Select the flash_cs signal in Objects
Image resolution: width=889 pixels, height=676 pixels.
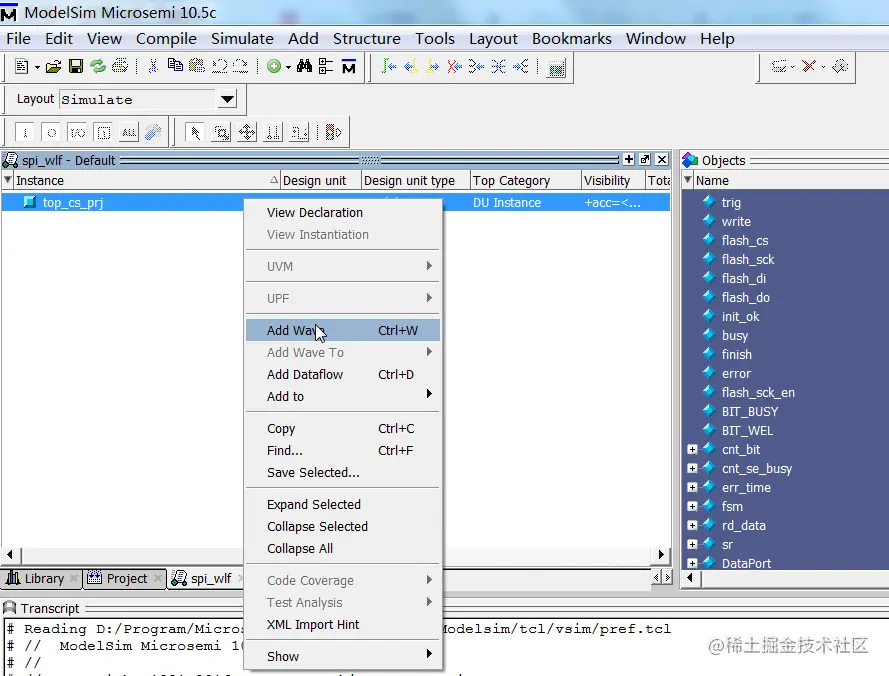coord(744,240)
